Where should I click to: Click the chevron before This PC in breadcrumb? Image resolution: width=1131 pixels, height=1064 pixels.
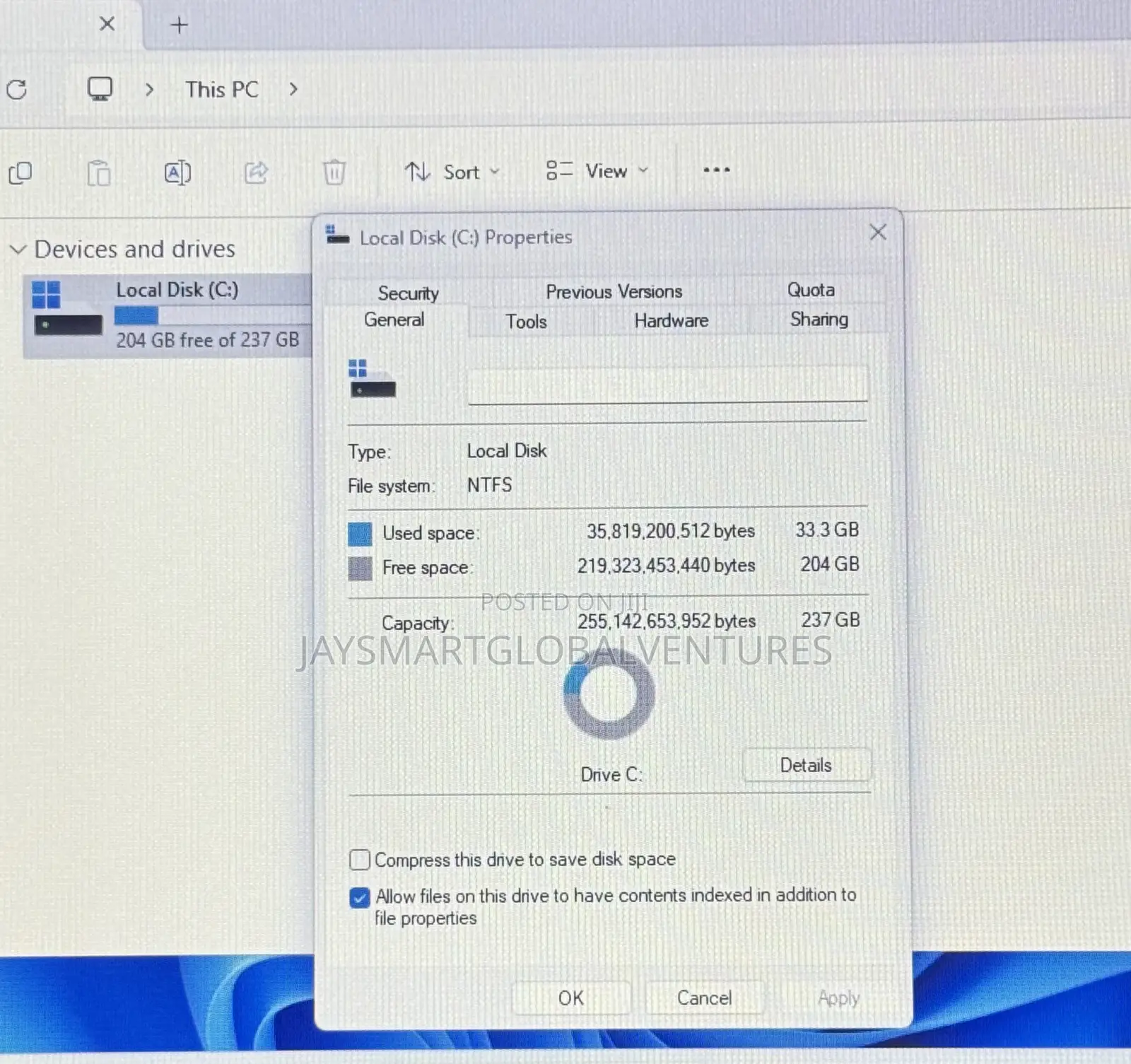pyautogui.click(x=149, y=90)
